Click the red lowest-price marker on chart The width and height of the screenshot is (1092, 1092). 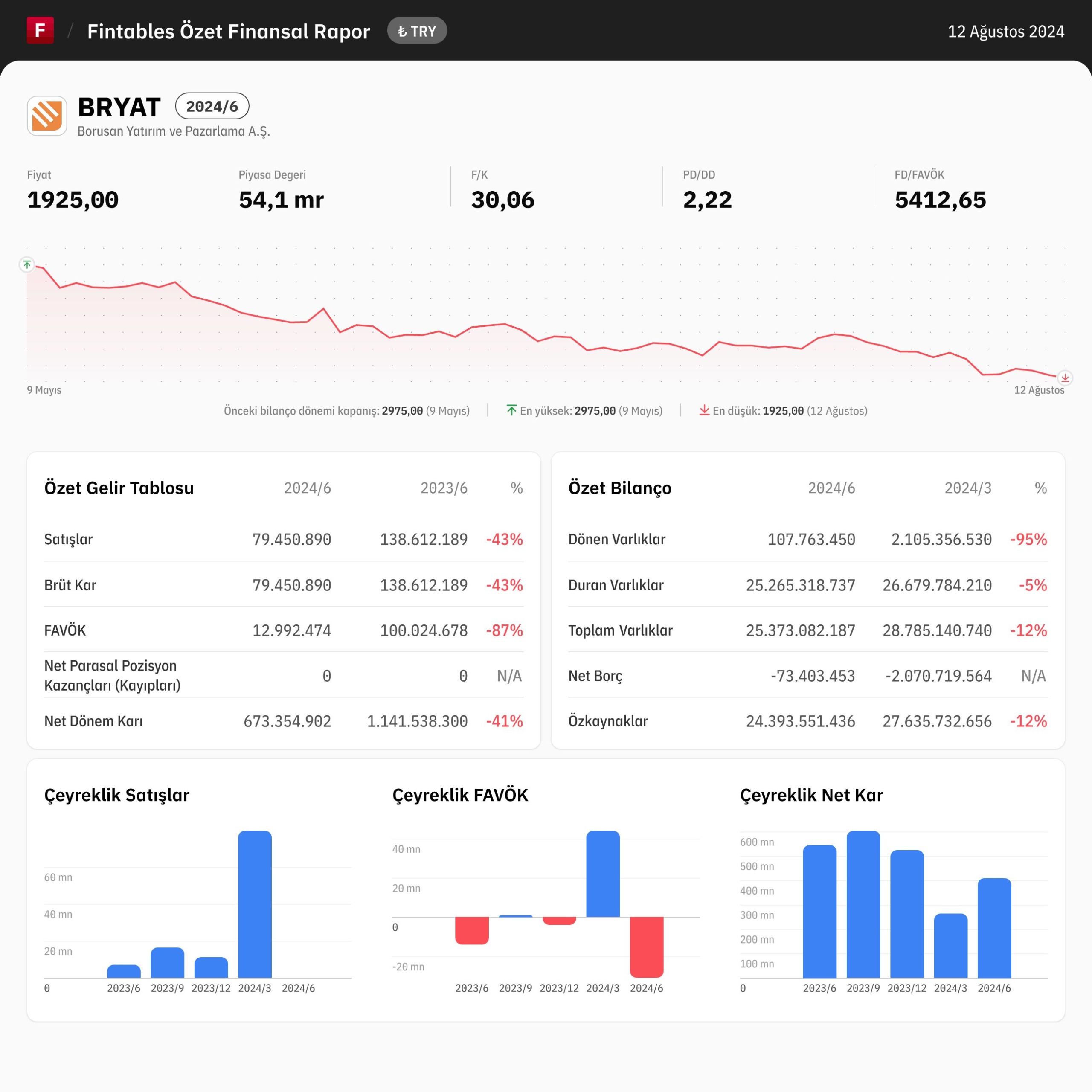pos(1065,378)
